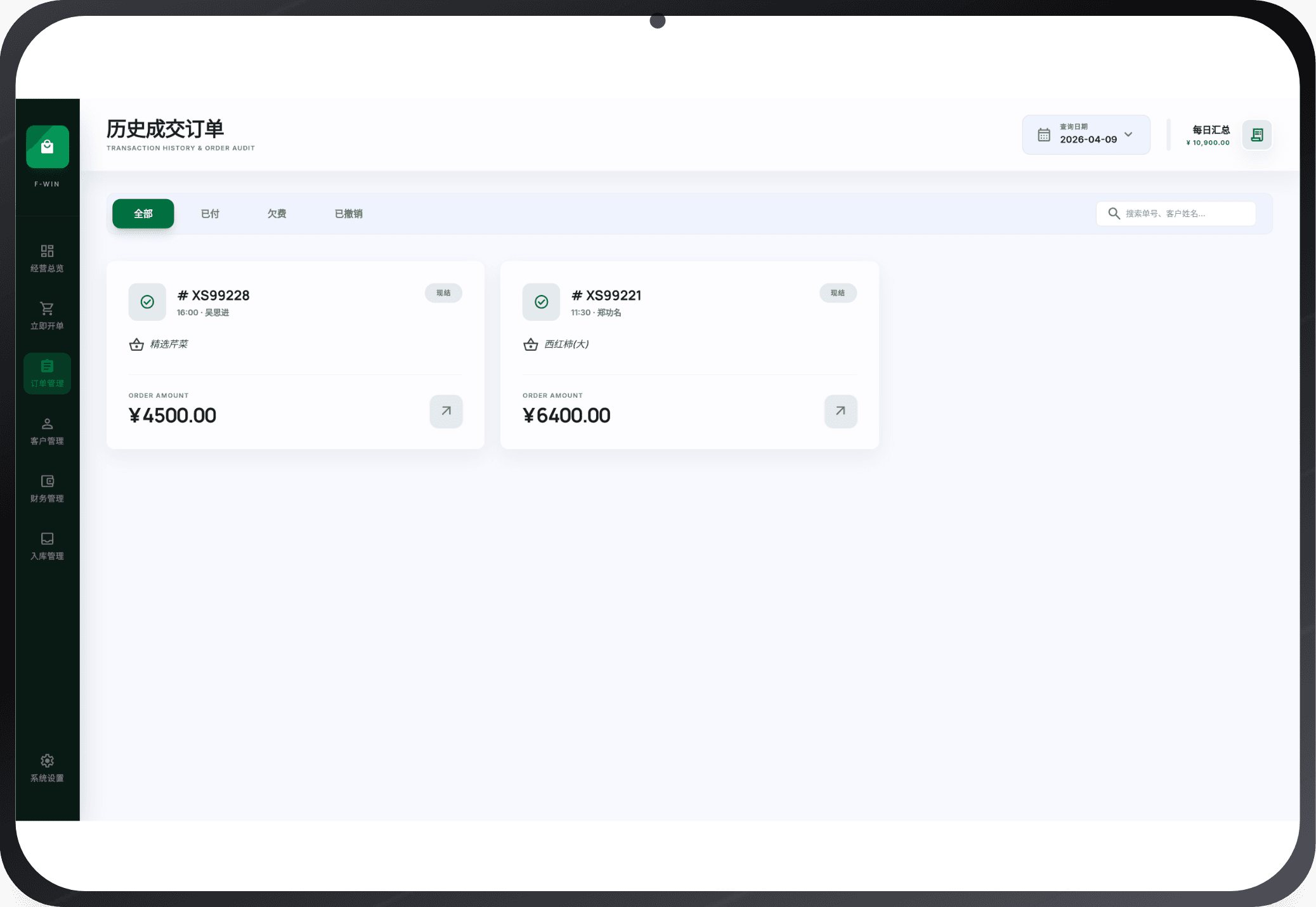Switch to the 已付 tab

(210, 214)
